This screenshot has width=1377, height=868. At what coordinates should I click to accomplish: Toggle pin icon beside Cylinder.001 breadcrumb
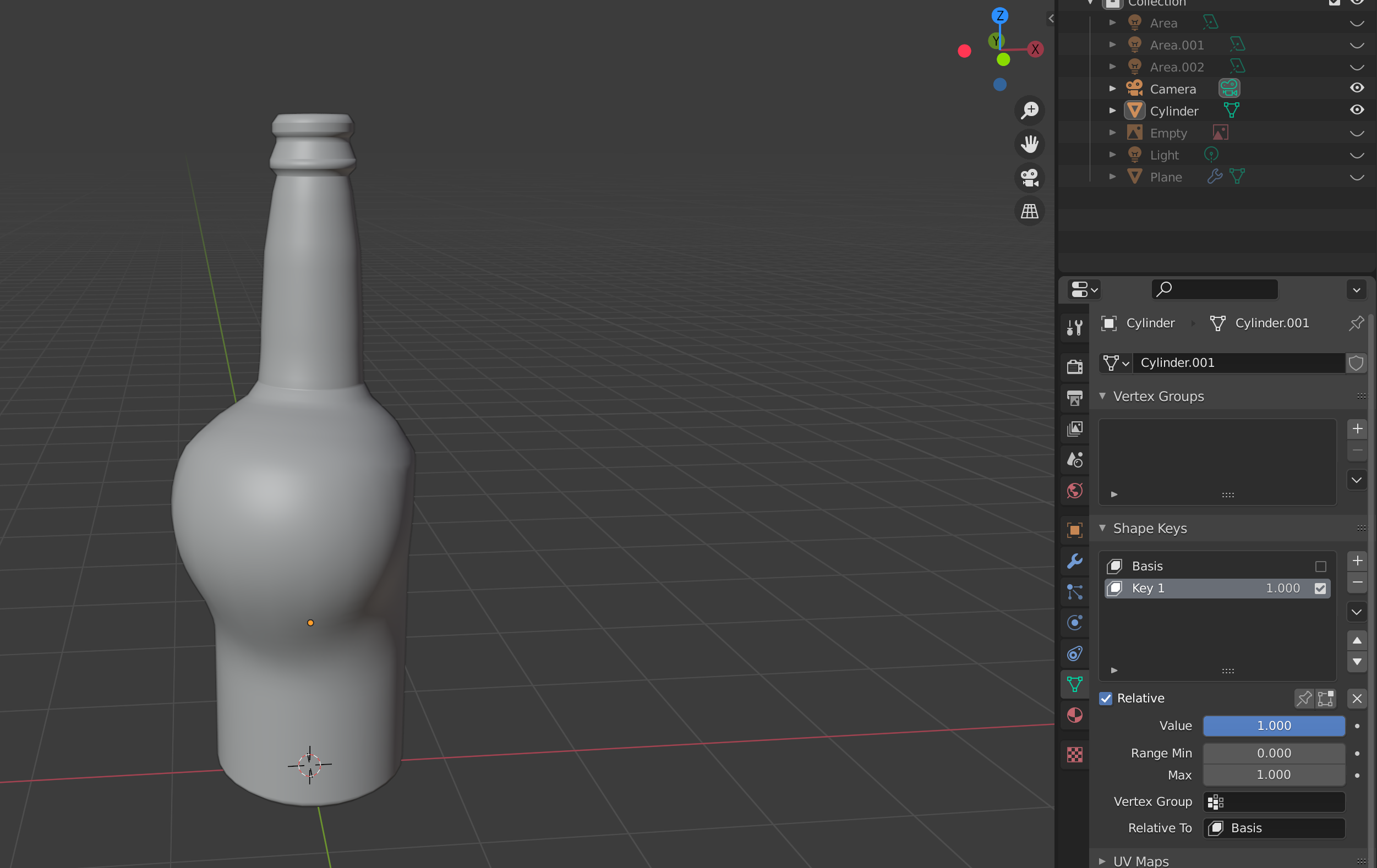(1356, 323)
